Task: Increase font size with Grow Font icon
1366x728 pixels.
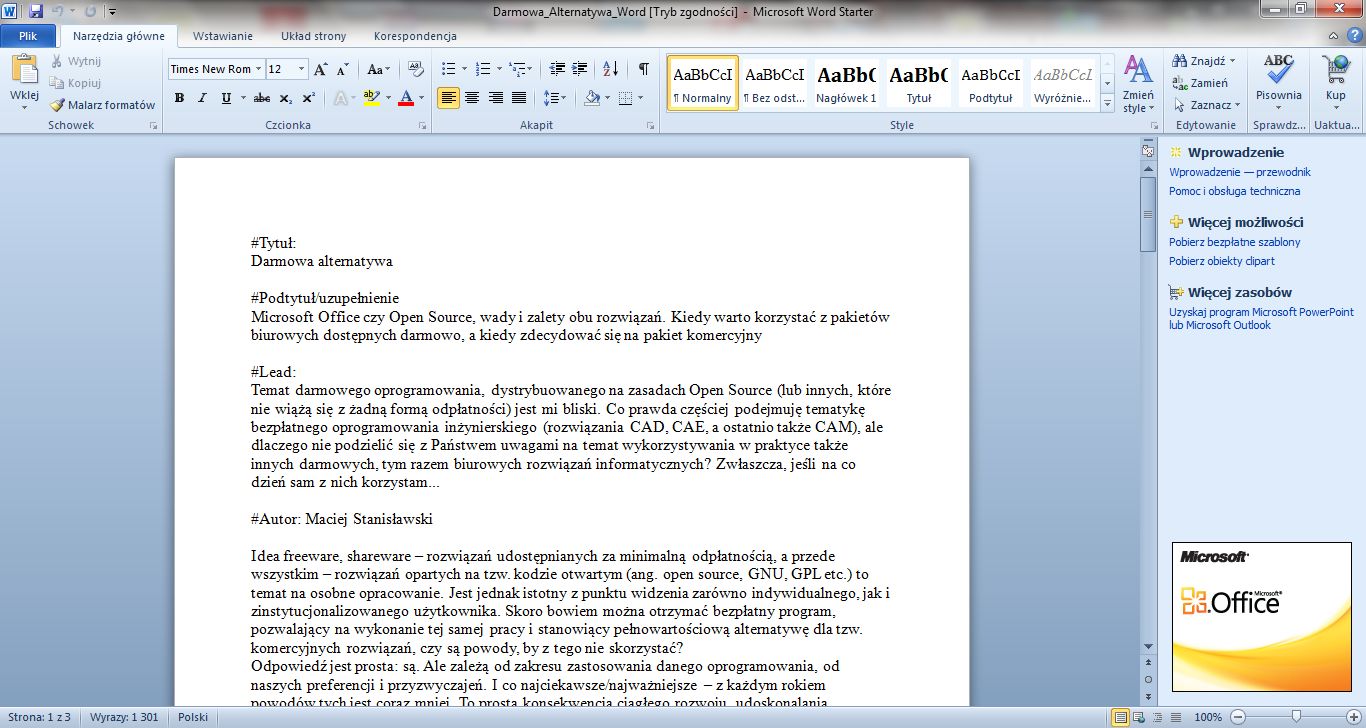Action: point(321,69)
